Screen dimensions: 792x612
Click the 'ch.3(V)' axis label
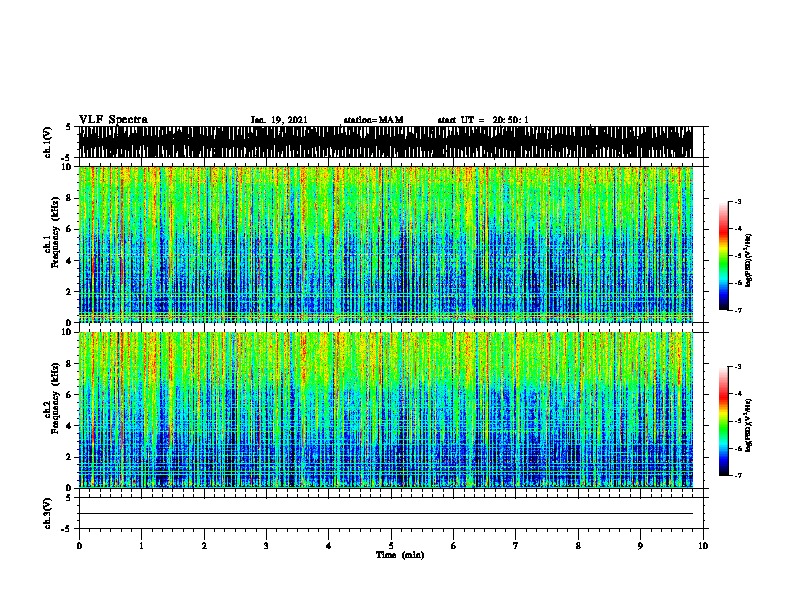point(47,513)
